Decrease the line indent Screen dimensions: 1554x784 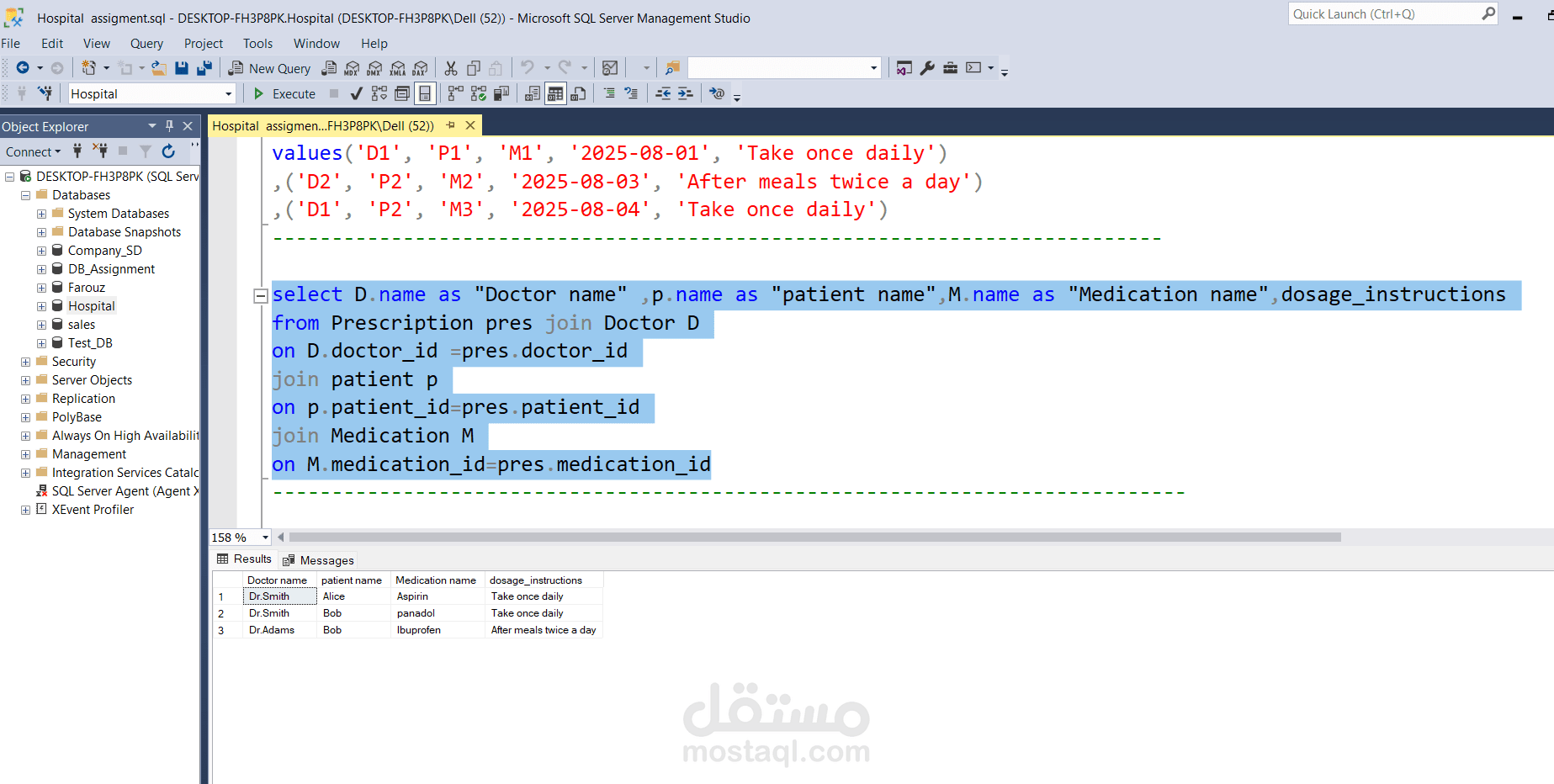tap(663, 93)
